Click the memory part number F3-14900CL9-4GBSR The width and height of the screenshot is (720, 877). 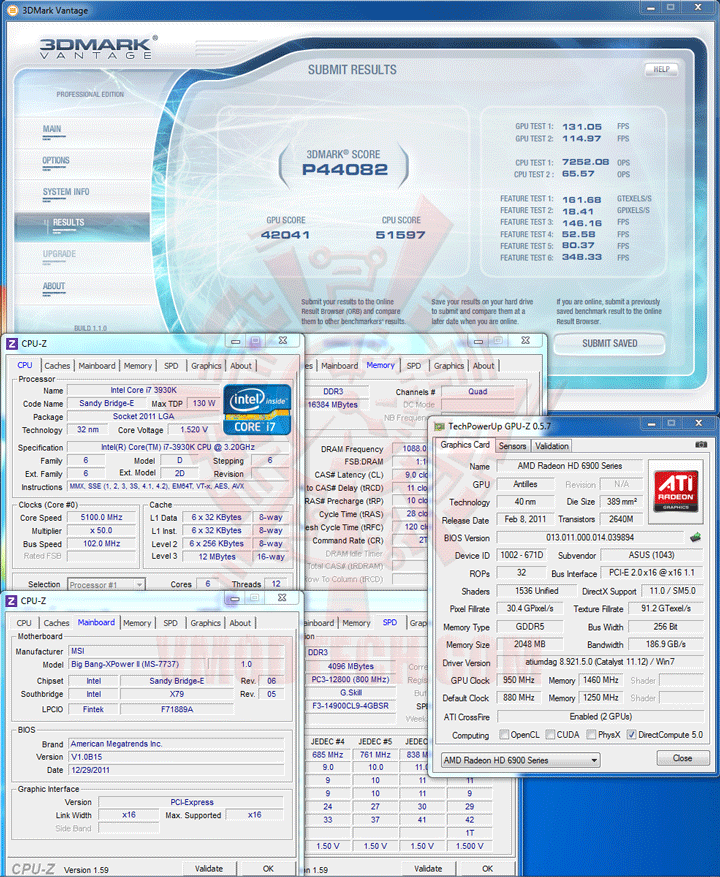coord(350,706)
